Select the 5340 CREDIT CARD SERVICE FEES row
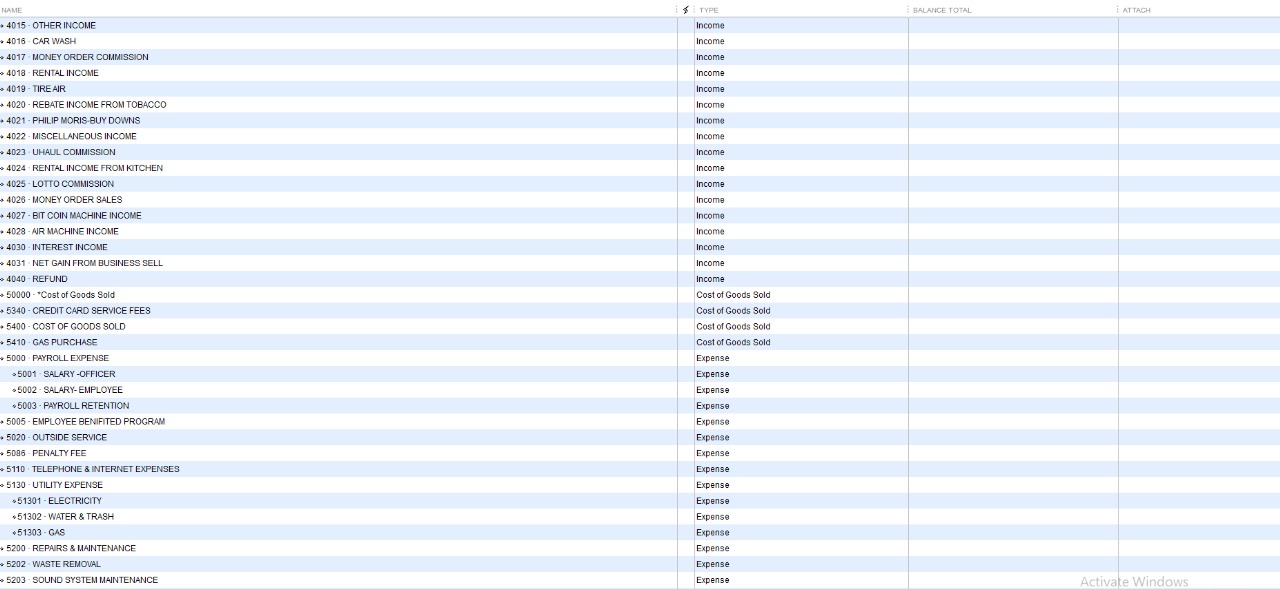Image resolution: width=1280 pixels, height=589 pixels. point(91,311)
